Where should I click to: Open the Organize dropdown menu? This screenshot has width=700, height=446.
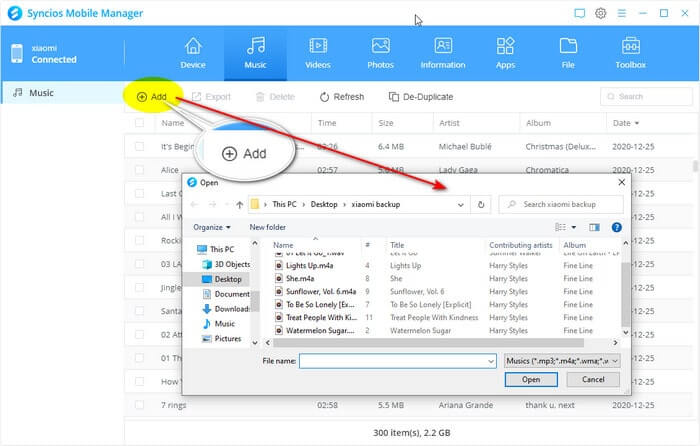point(212,227)
